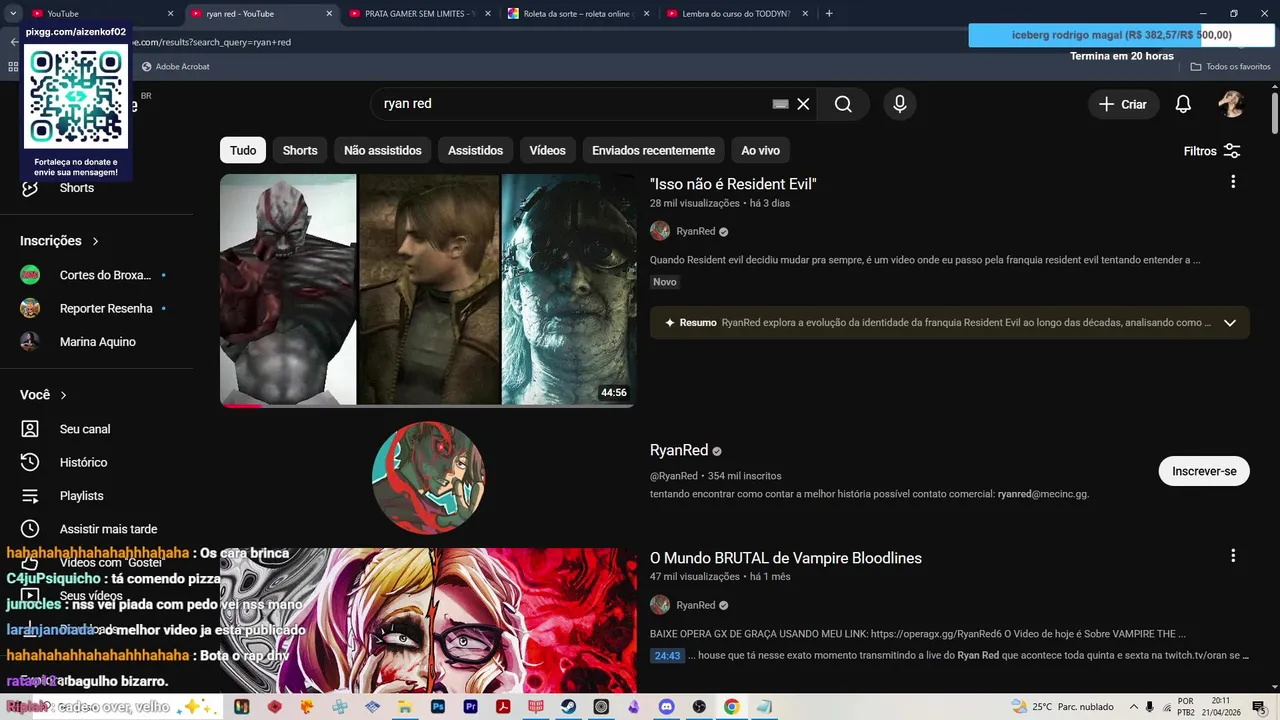Close the ryan red - YouTube tab

(329, 14)
